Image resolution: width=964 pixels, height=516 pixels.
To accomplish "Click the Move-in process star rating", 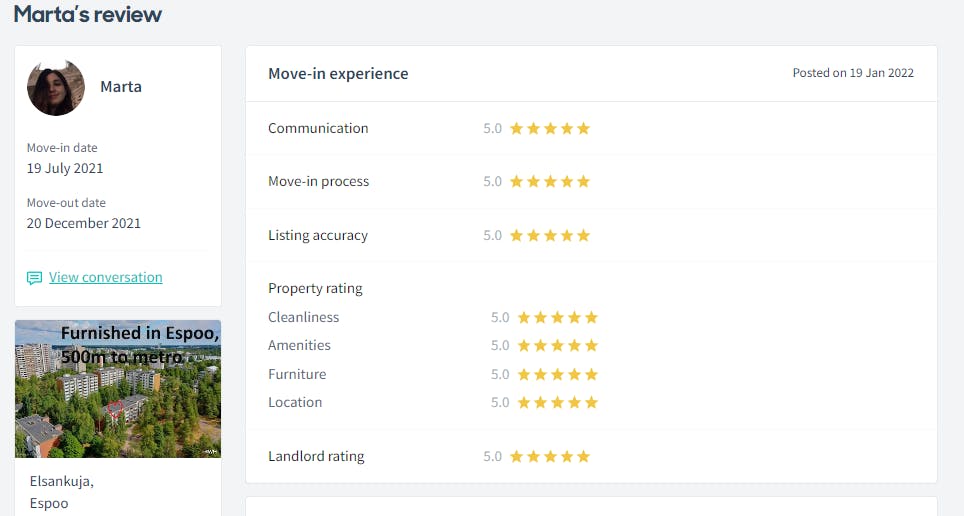I will 550,181.
